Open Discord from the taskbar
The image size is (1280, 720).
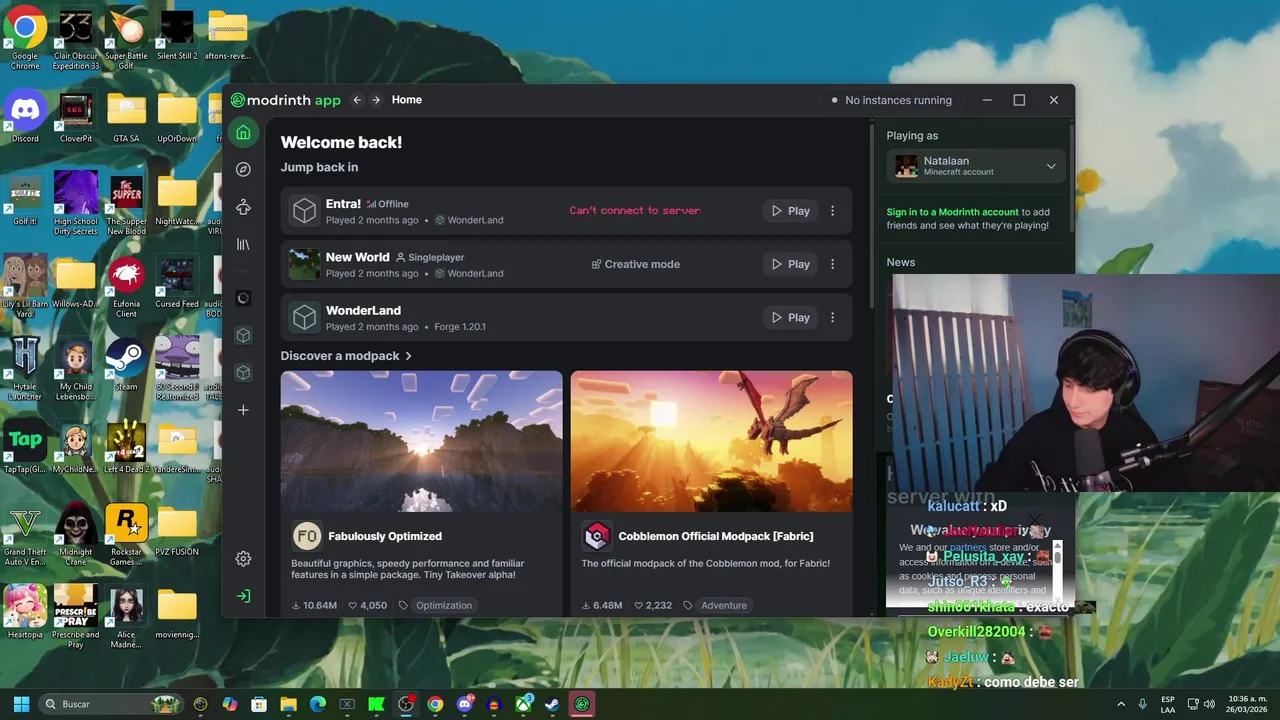click(464, 704)
